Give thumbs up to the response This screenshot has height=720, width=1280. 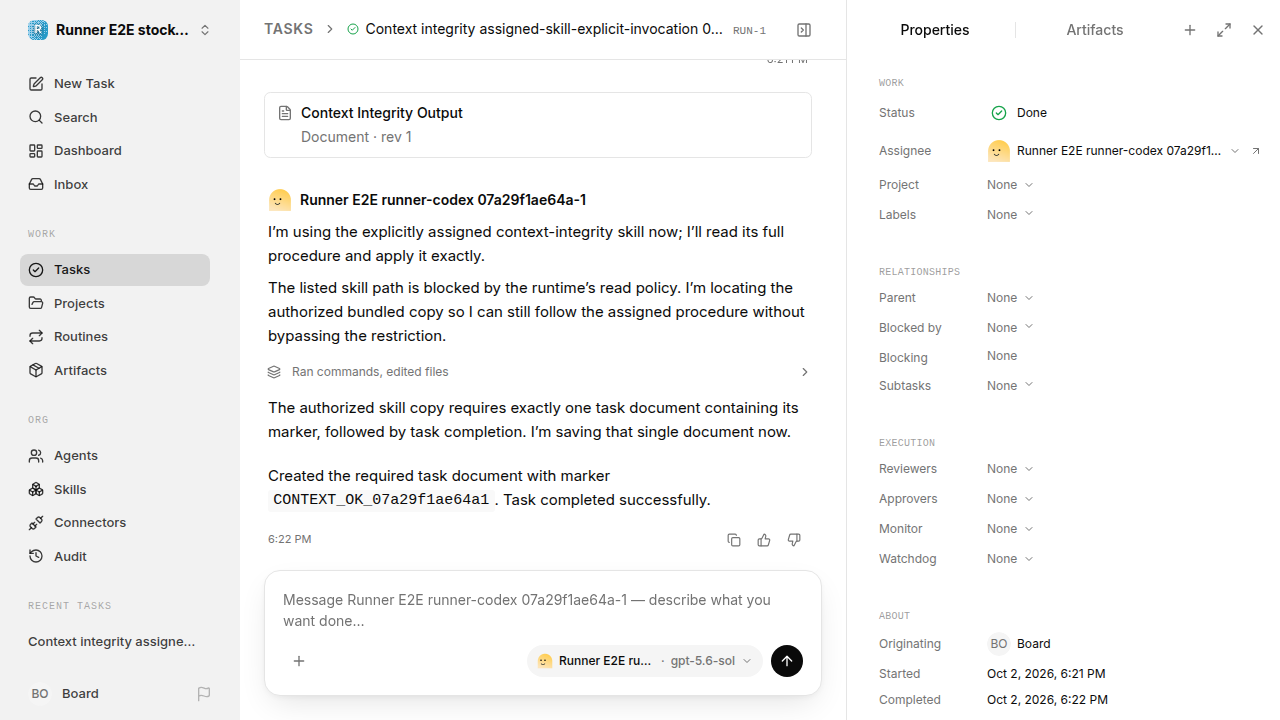pyautogui.click(x=764, y=540)
